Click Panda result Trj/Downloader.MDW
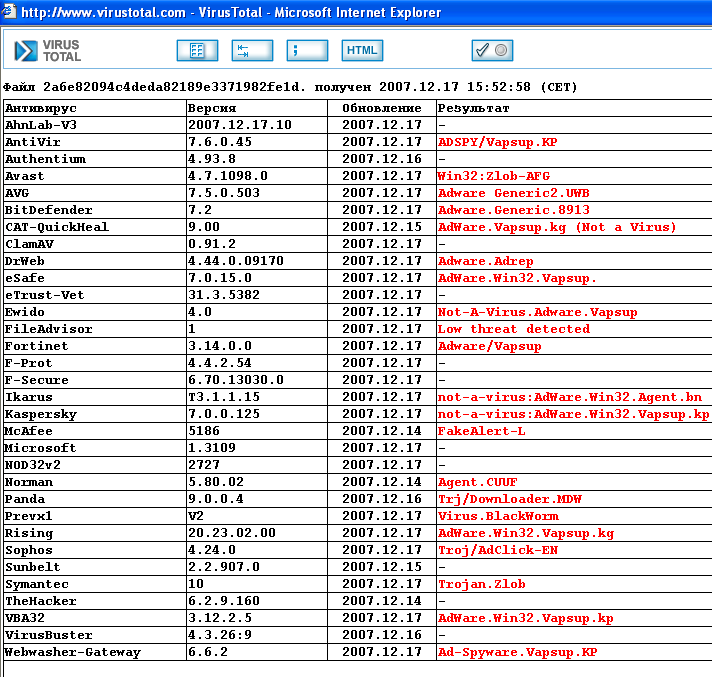This screenshot has height=677, width=712. (509, 499)
